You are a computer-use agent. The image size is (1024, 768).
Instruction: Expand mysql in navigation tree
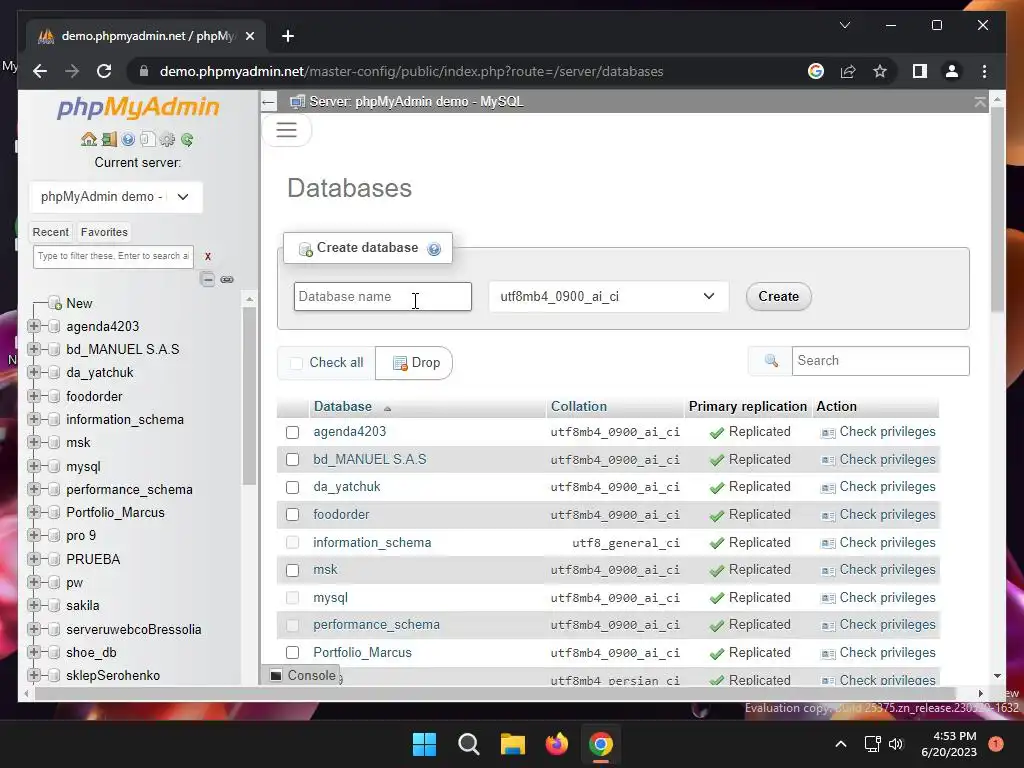(x=34, y=466)
